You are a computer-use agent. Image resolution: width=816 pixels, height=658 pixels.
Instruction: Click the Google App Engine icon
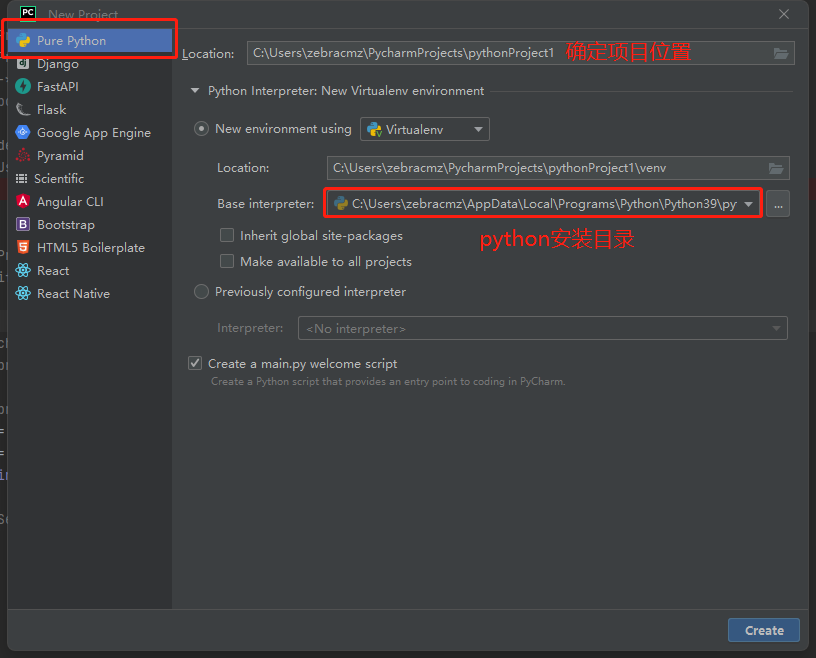pos(23,132)
